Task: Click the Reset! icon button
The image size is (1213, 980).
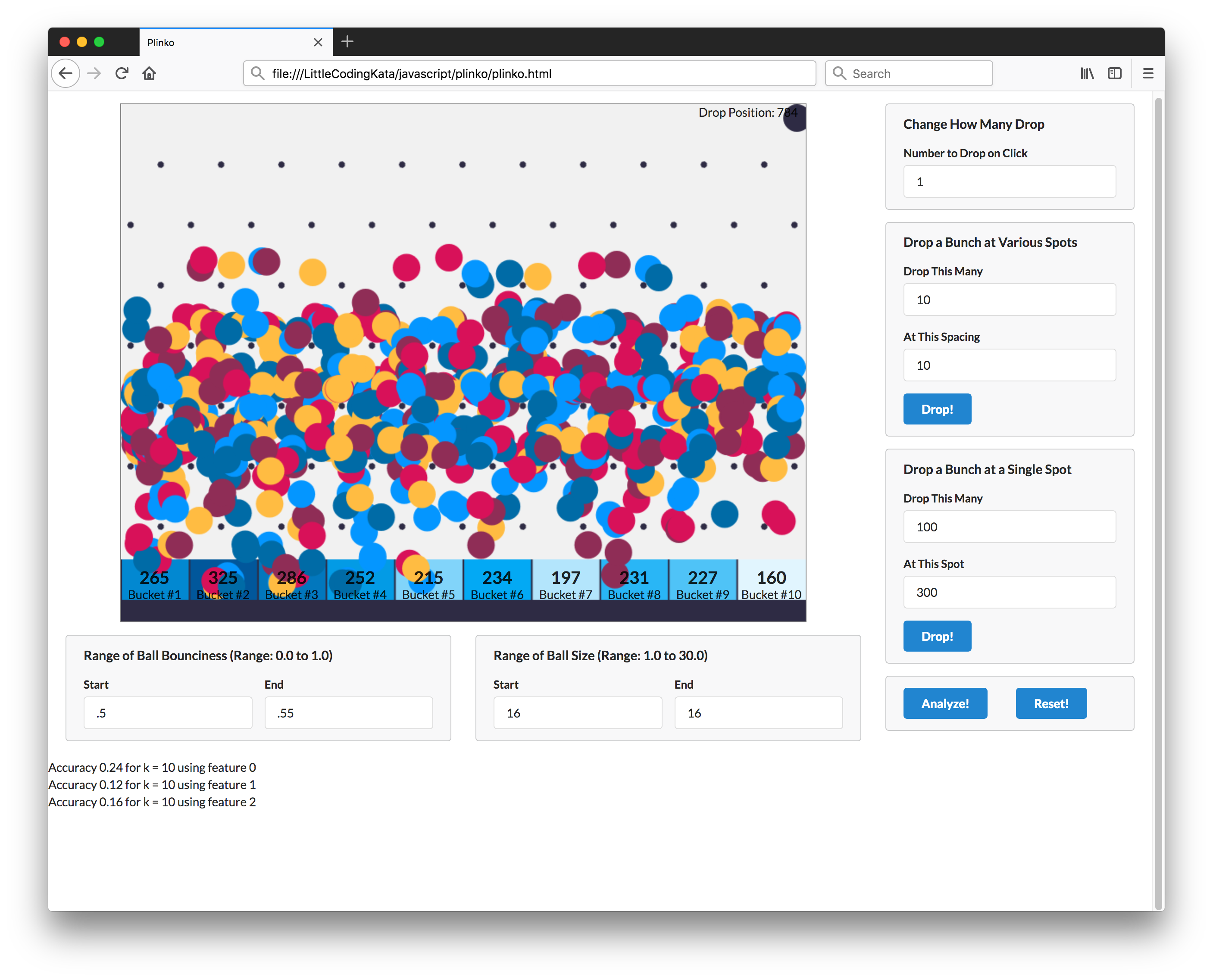Action: click(x=1051, y=703)
